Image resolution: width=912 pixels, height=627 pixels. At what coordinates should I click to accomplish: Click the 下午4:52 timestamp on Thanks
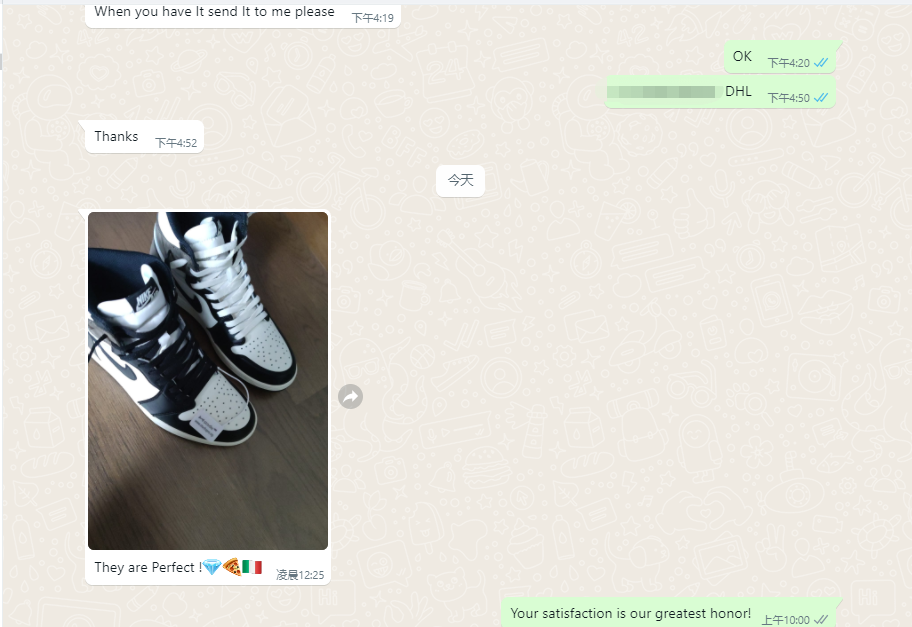pyautogui.click(x=176, y=143)
